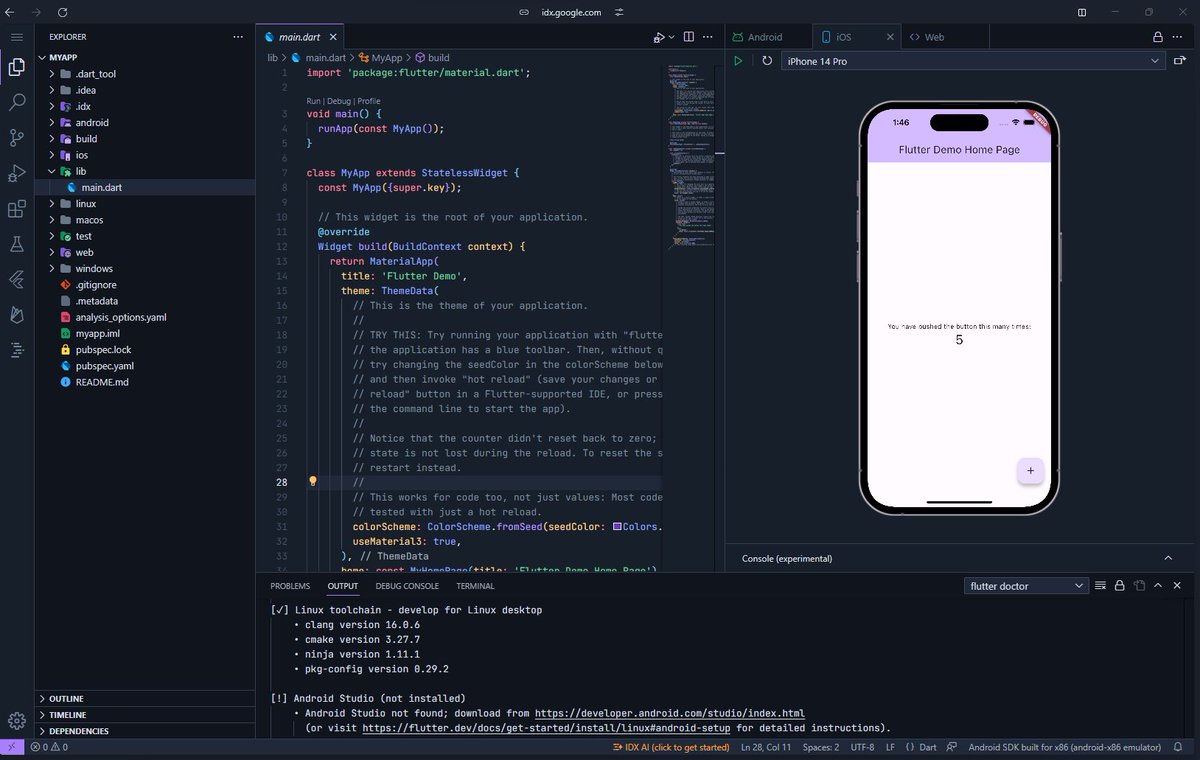Open the Manage settings gear
Image resolution: width=1200 pixels, height=760 pixels.
tap(17, 721)
